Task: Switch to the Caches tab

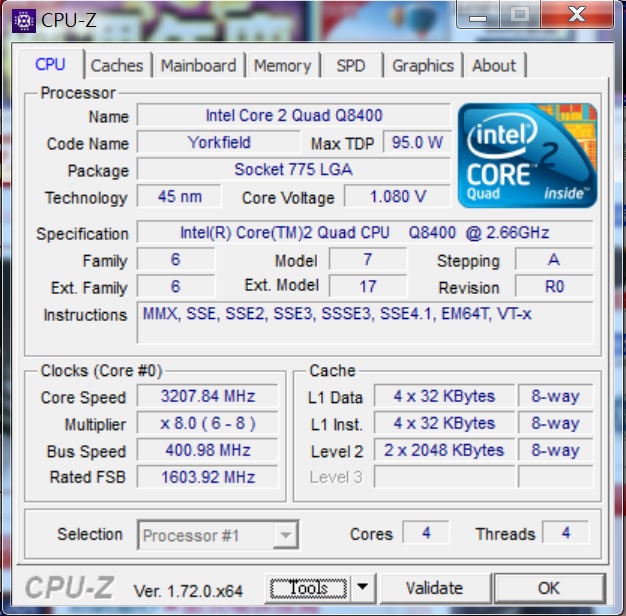Action: [117, 65]
